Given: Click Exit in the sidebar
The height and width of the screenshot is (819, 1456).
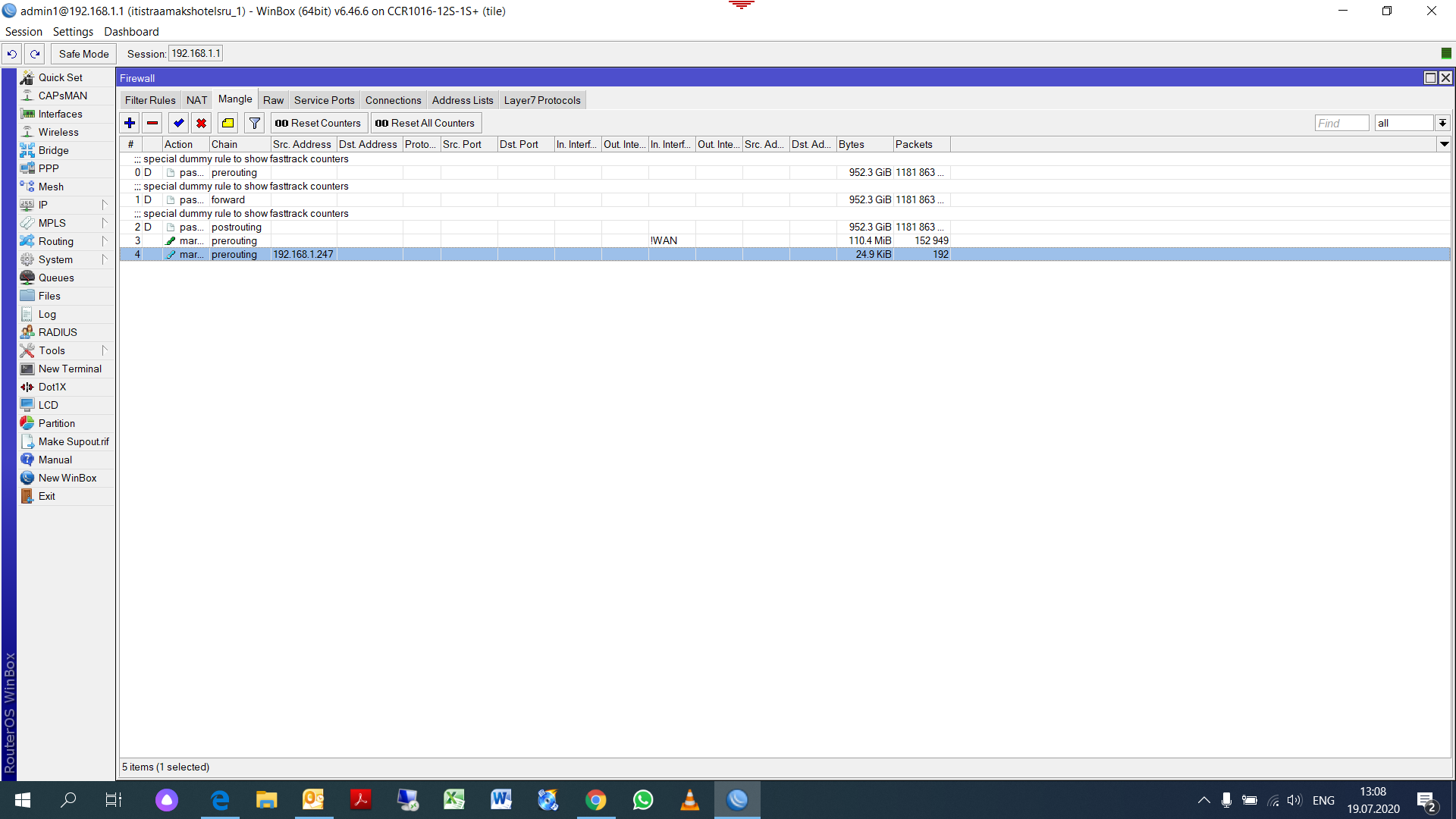Looking at the screenshot, I should [66, 496].
